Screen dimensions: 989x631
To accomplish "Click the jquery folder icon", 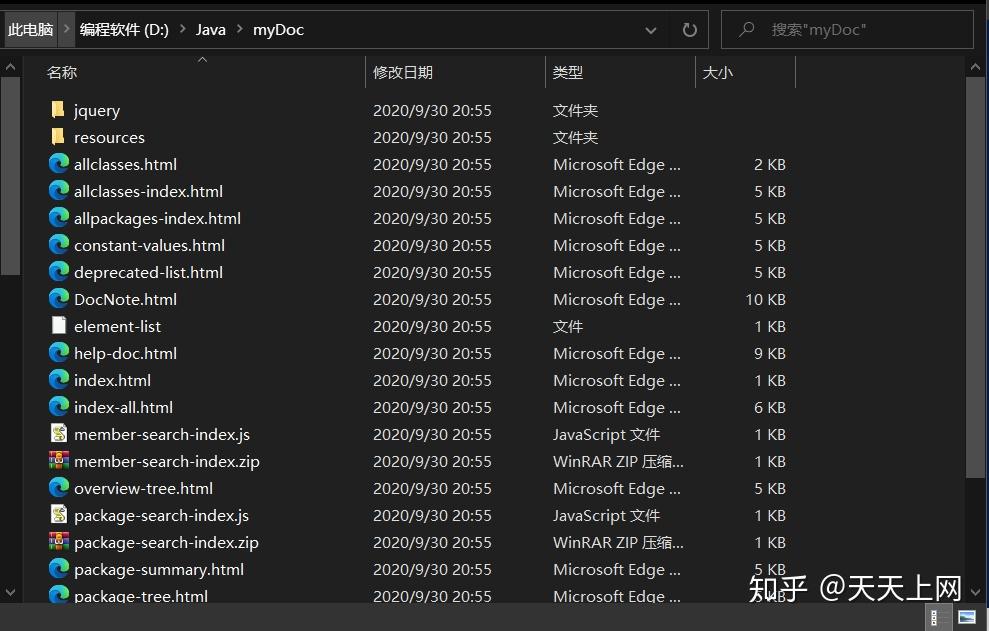I will click(58, 110).
